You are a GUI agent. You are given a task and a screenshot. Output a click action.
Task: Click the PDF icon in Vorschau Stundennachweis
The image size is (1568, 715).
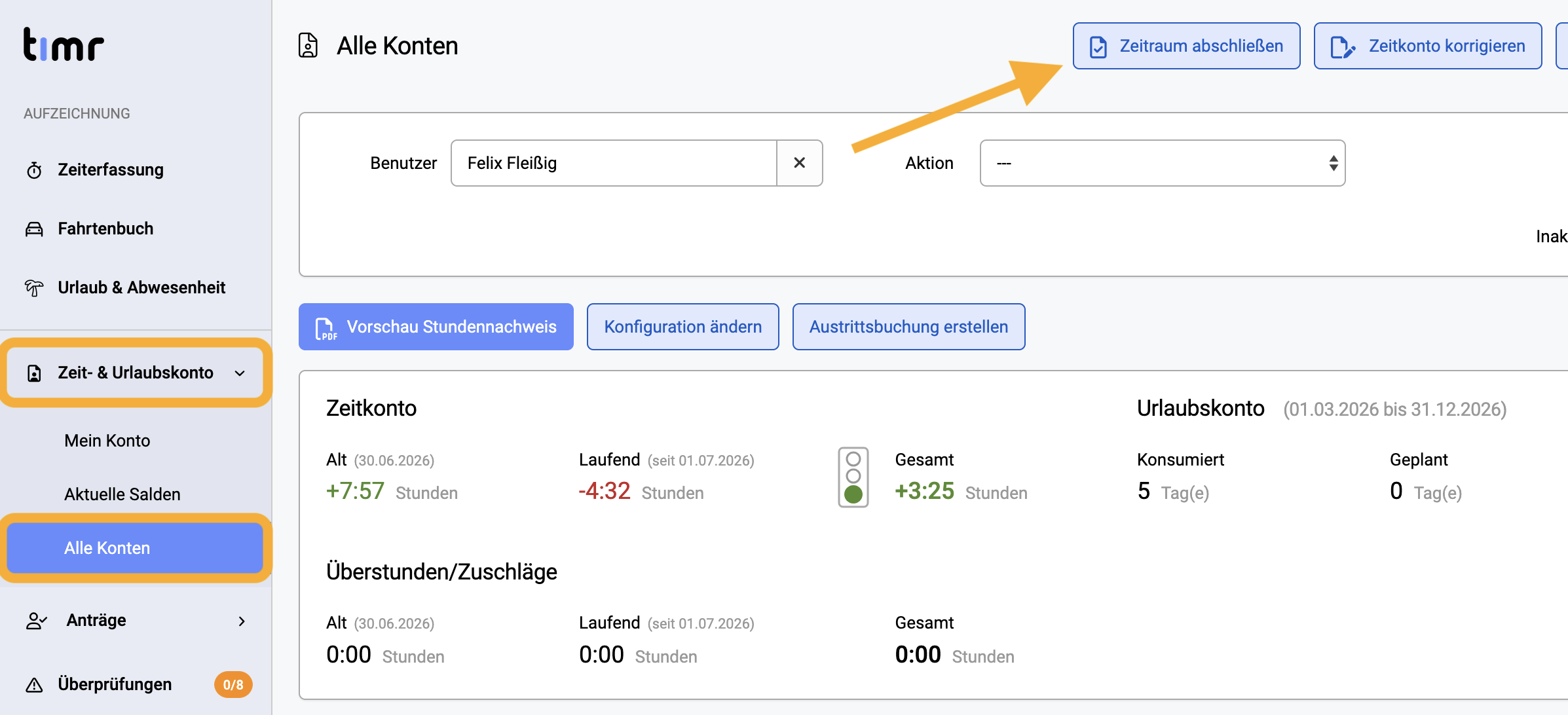[326, 328]
